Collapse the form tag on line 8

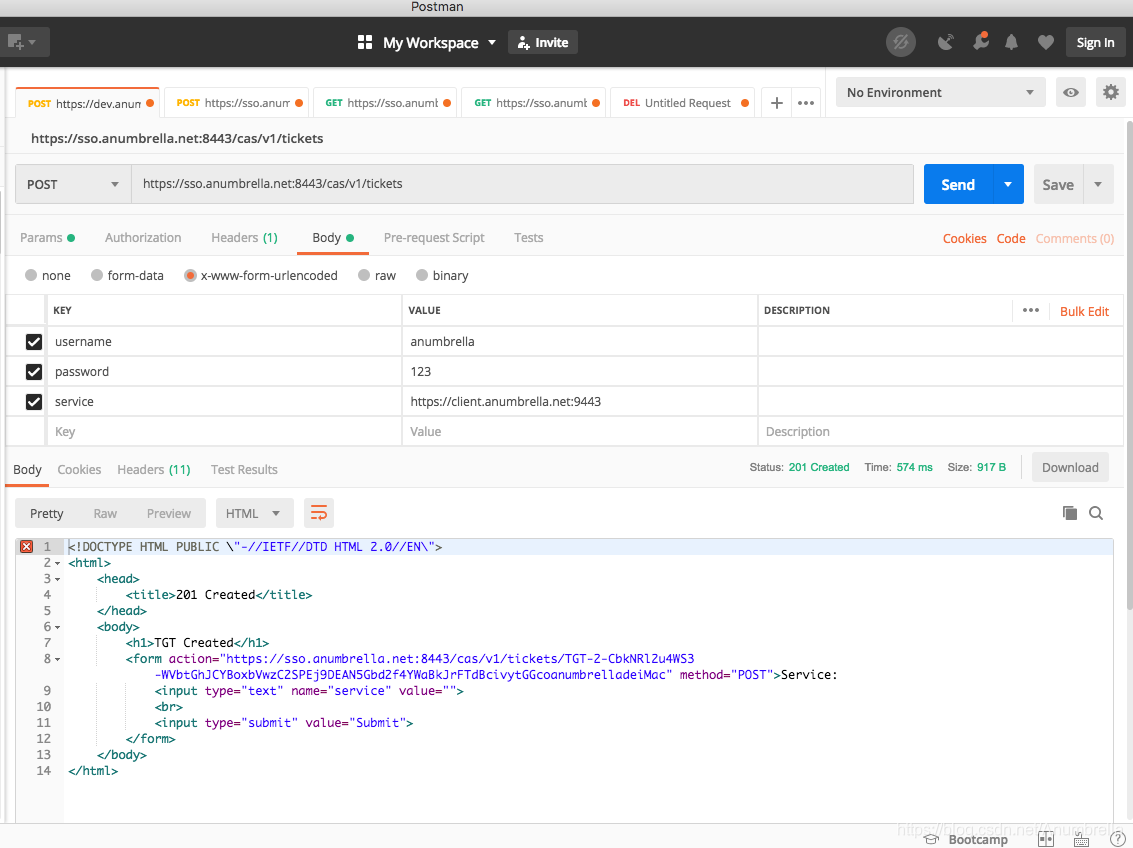coord(58,659)
